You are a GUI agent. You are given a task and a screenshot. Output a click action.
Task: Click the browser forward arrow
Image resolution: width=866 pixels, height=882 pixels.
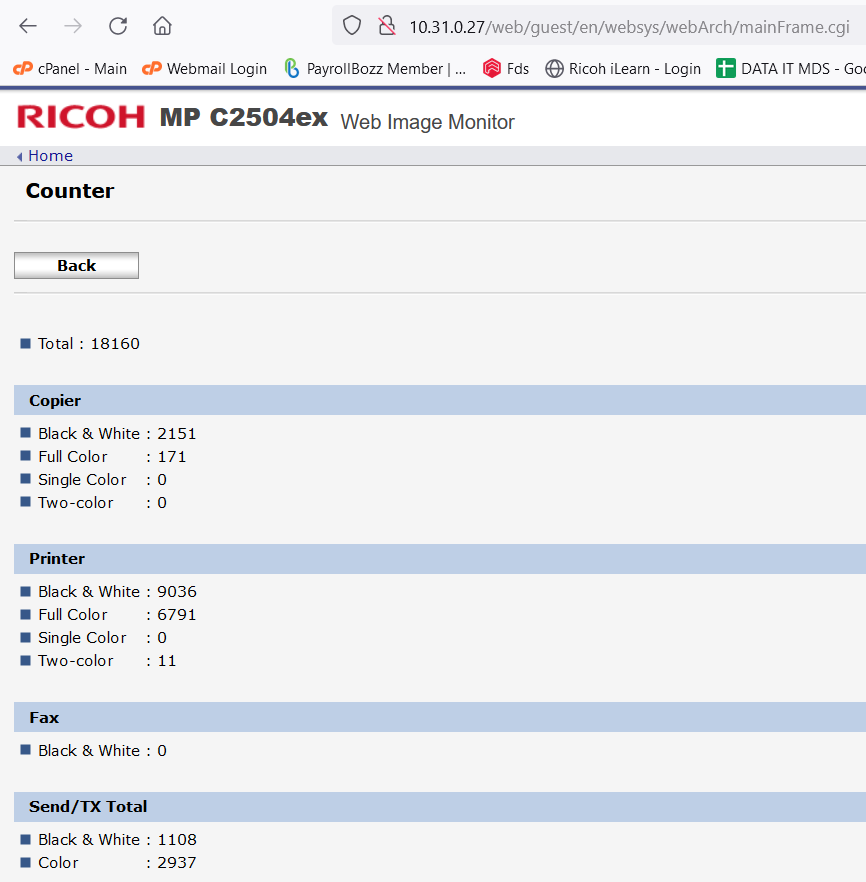[x=73, y=26]
